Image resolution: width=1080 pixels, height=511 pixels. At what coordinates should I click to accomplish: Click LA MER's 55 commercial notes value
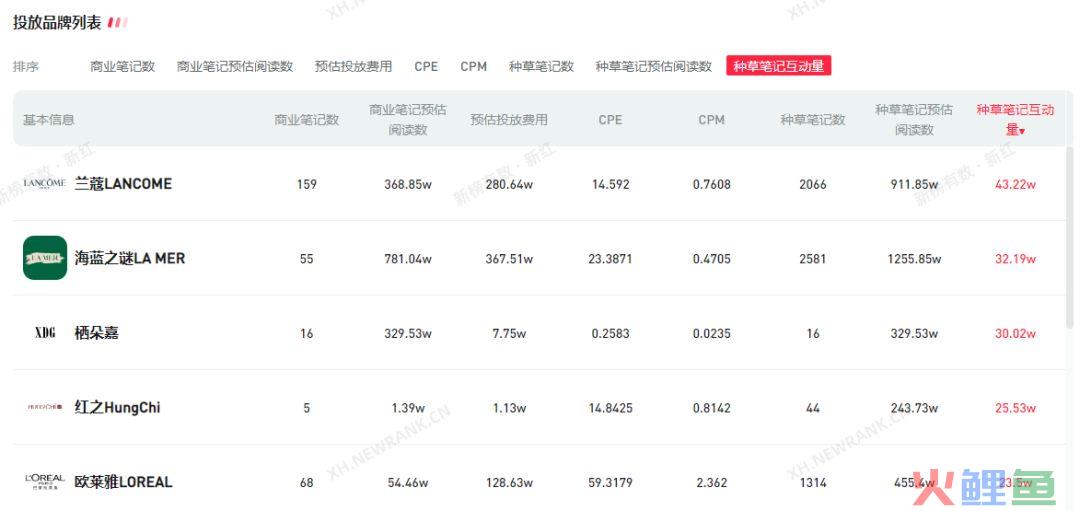(307, 259)
